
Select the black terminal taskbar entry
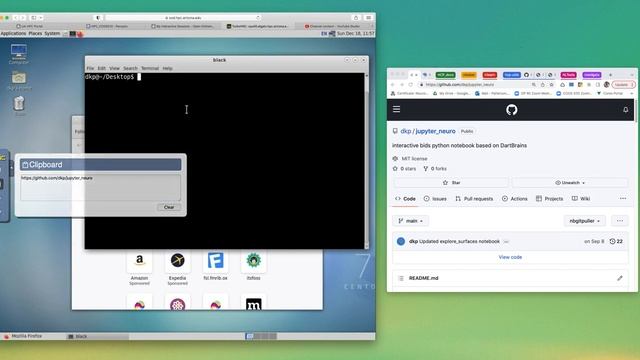98,336
